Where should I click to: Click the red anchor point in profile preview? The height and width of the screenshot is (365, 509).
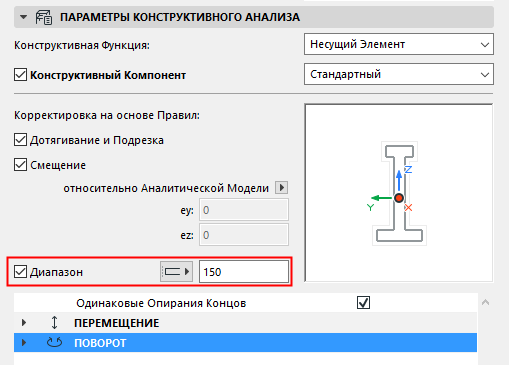point(399,198)
